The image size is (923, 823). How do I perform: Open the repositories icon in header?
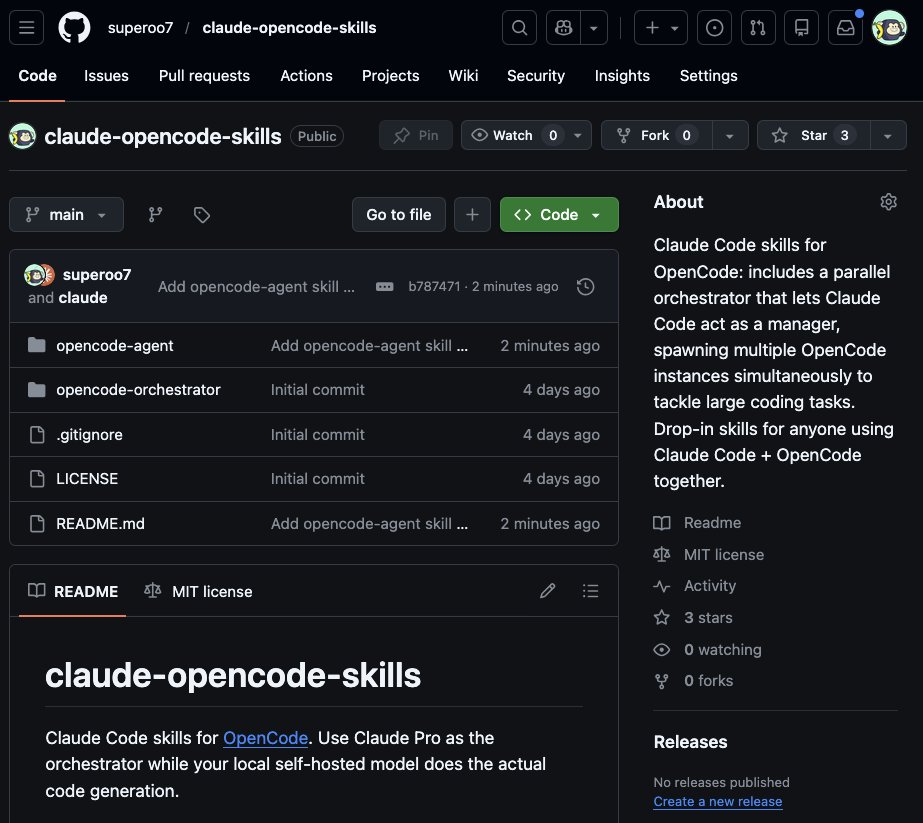coord(801,28)
